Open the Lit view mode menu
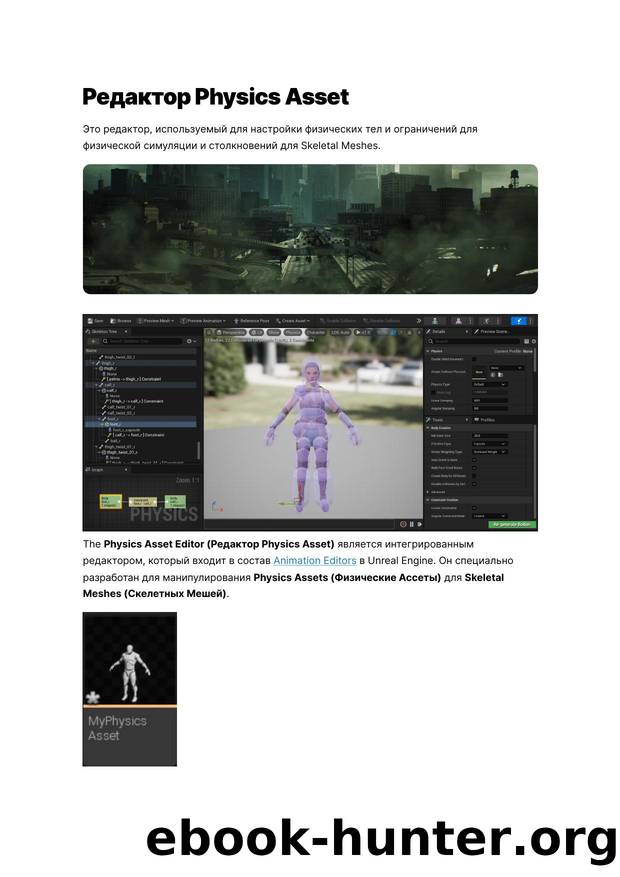The image size is (620, 877). pyautogui.click(x=256, y=332)
